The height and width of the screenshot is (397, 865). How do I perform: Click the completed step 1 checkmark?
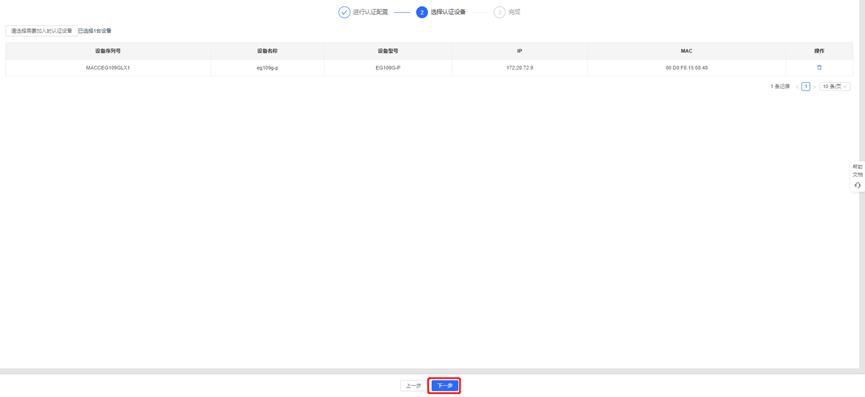click(x=344, y=12)
